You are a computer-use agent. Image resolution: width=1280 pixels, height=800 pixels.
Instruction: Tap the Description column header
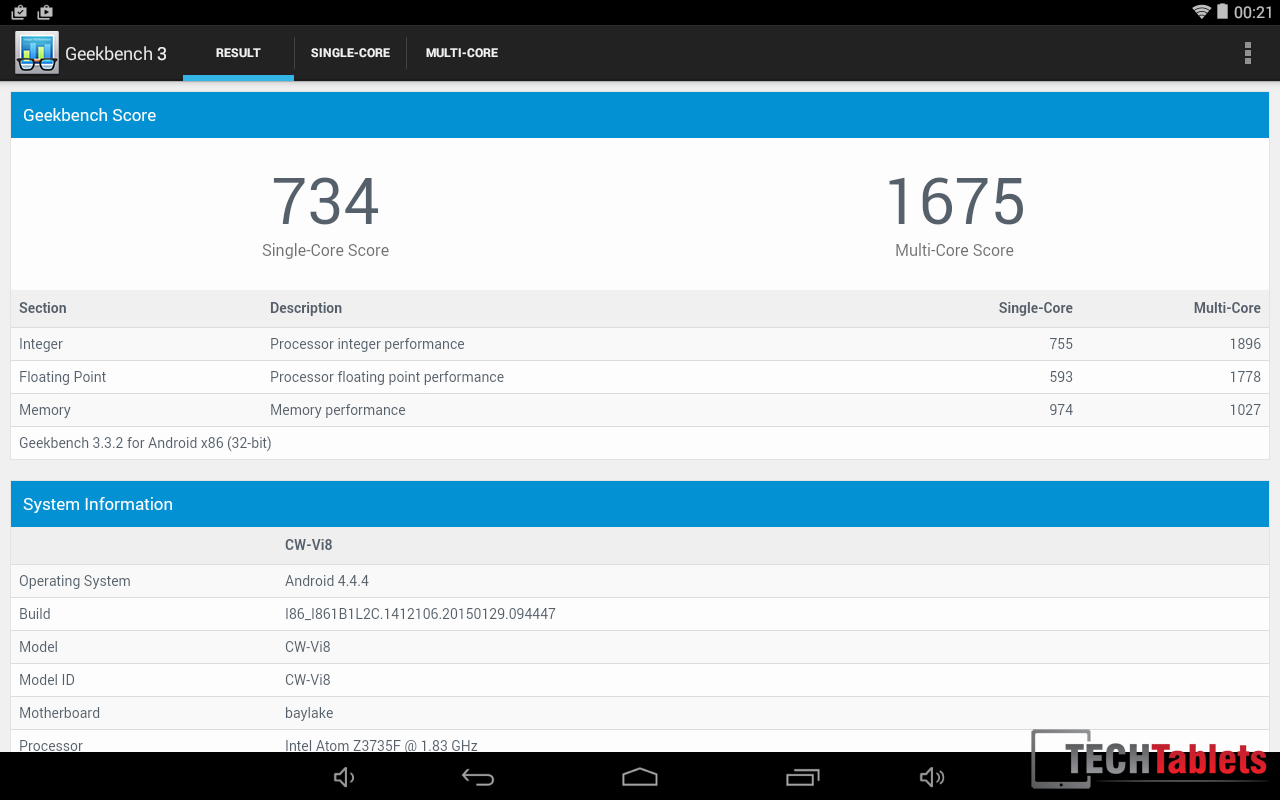coord(306,308)
